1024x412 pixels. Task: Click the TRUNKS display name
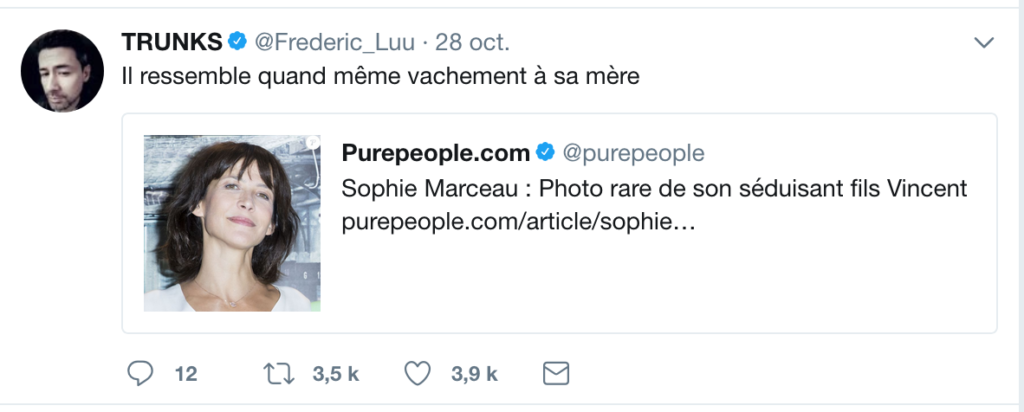point(171,43)
